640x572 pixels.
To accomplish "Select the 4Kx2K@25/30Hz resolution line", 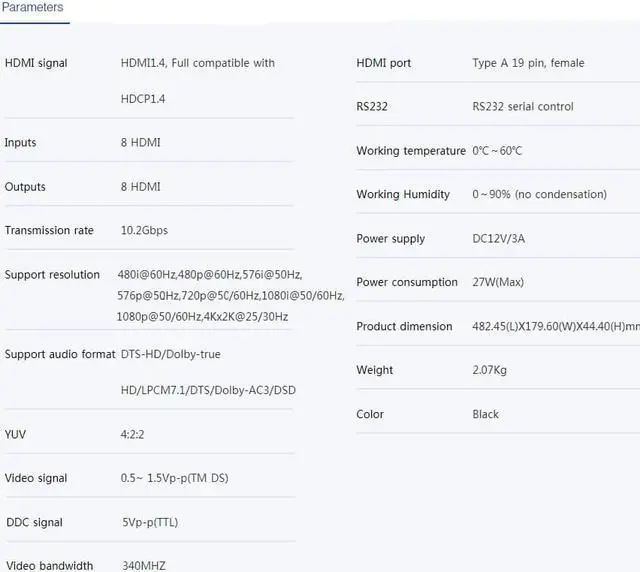I will tap(202, 316).
